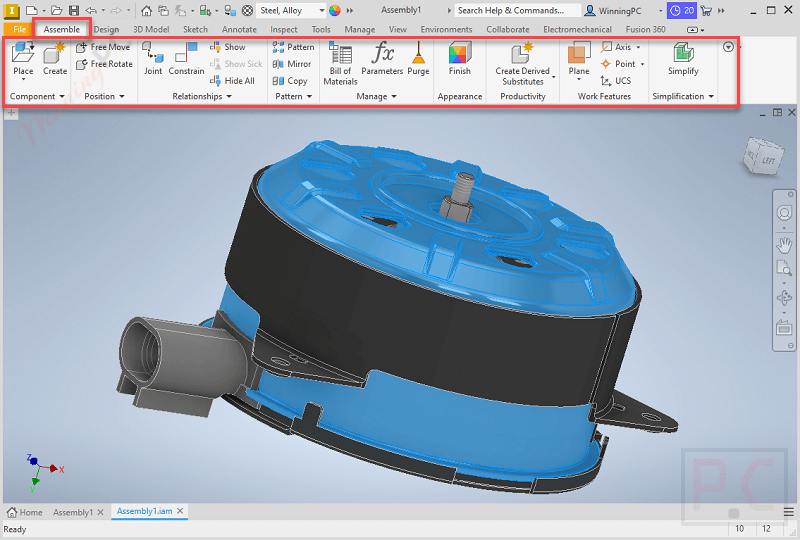Click the Open file icon
The height and width of the screenshot is (540, 800).
[x=57, y=10]
